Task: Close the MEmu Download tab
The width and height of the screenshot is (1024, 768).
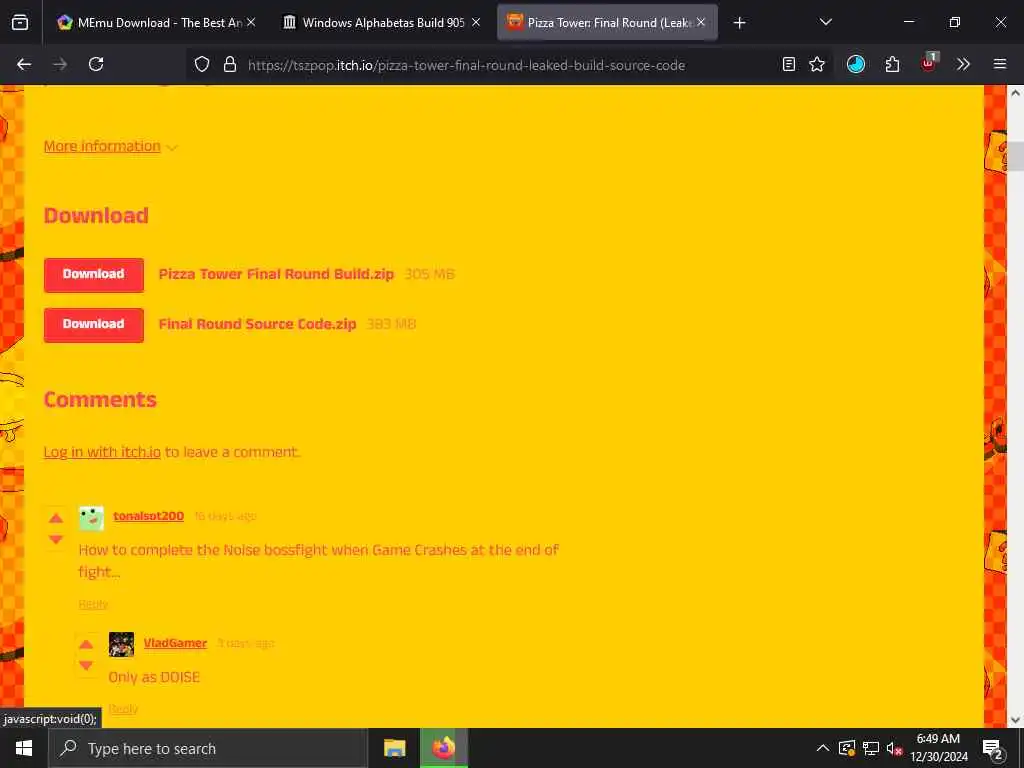Action: tap(251, 22)
